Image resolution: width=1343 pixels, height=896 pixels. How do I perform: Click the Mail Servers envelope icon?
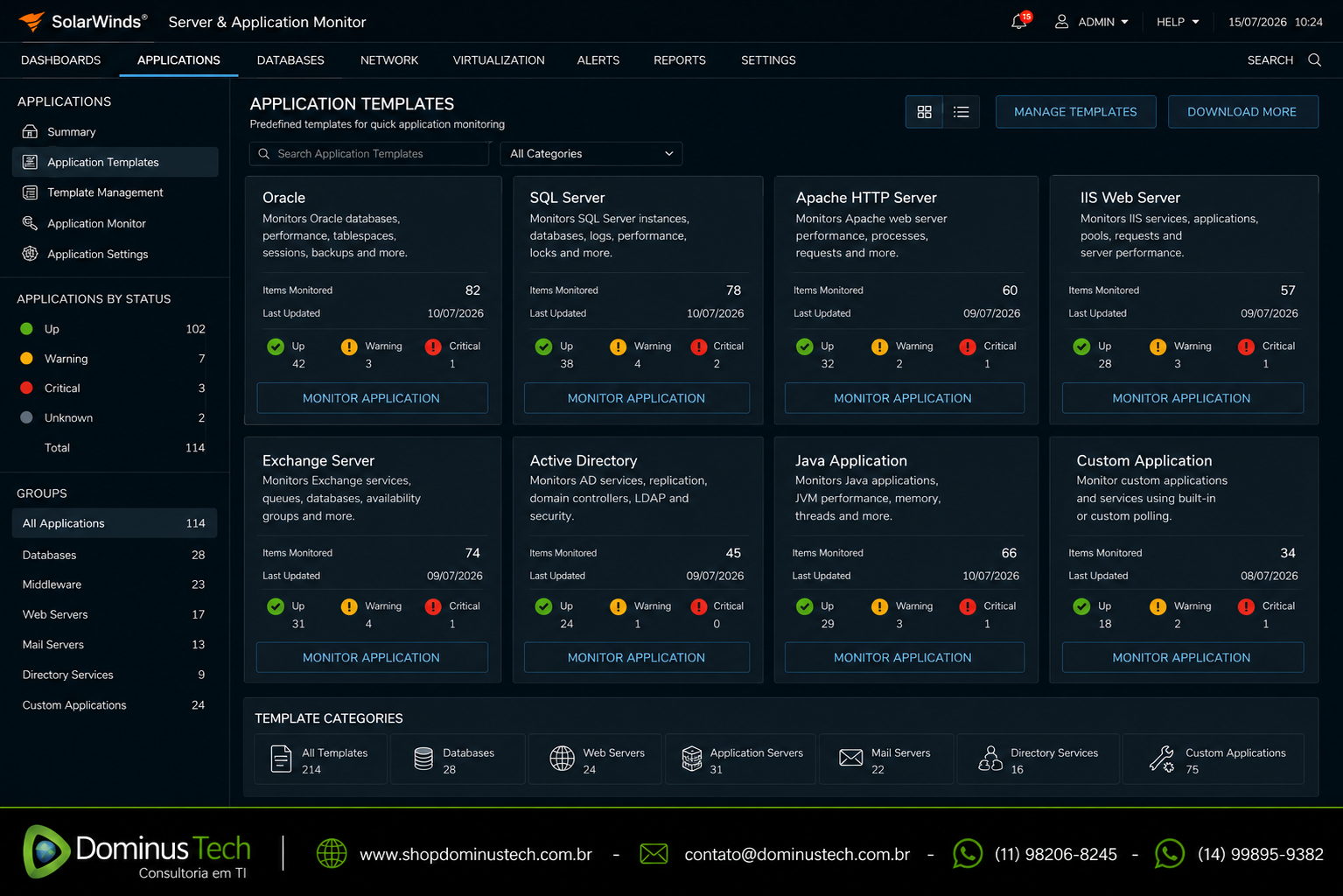(850, 758)
